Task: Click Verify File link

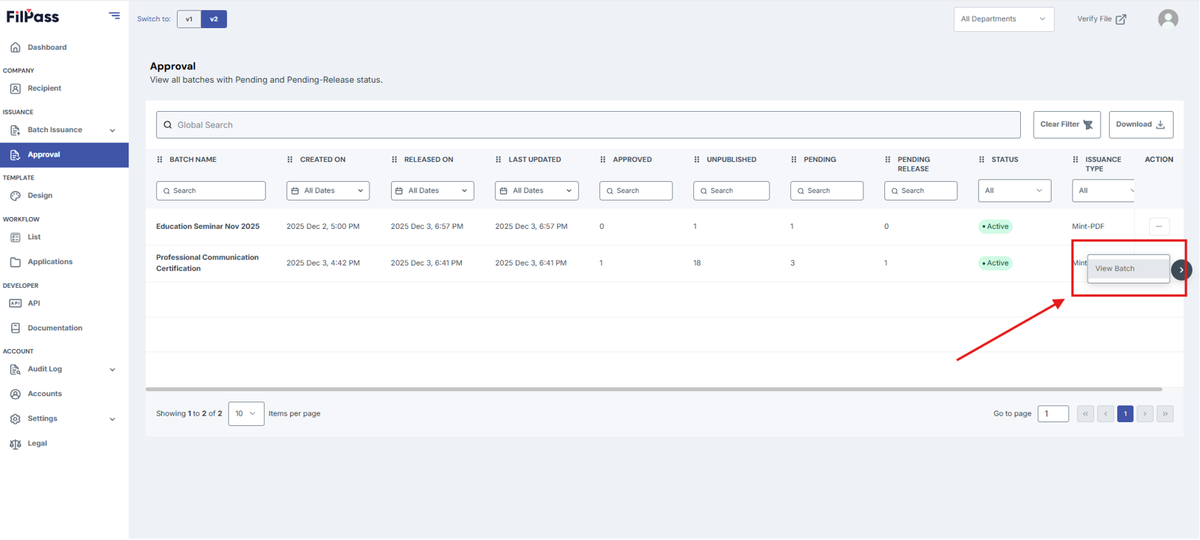Action: tap(1101, 19)
